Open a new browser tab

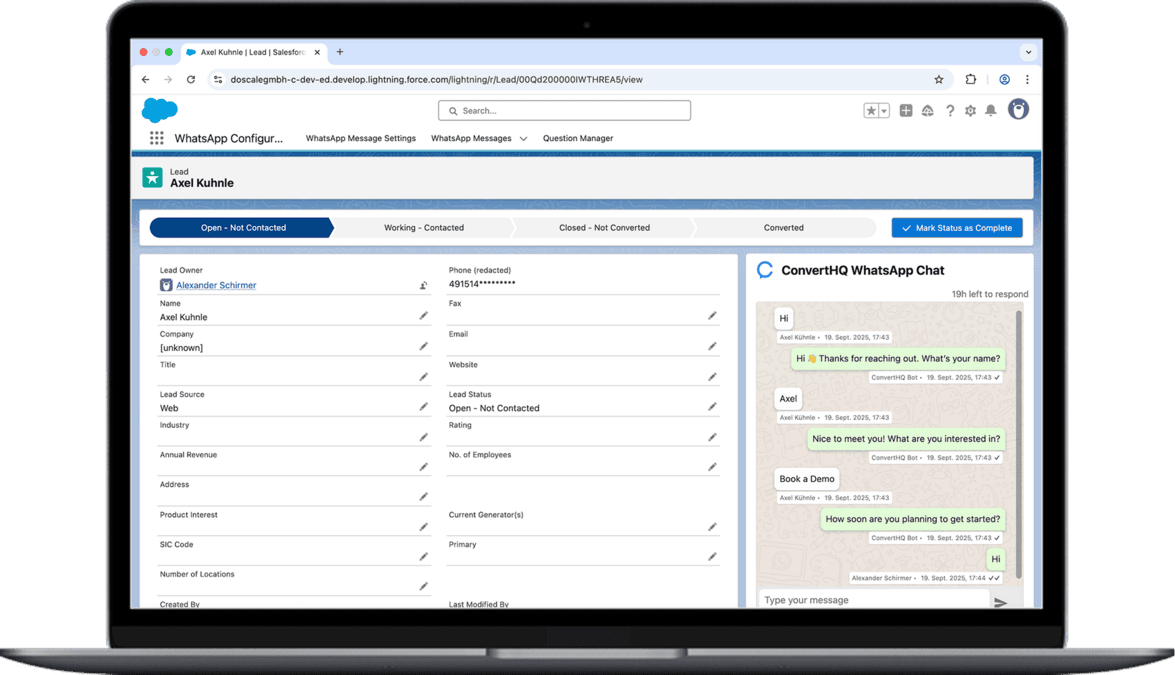point(339,52)
